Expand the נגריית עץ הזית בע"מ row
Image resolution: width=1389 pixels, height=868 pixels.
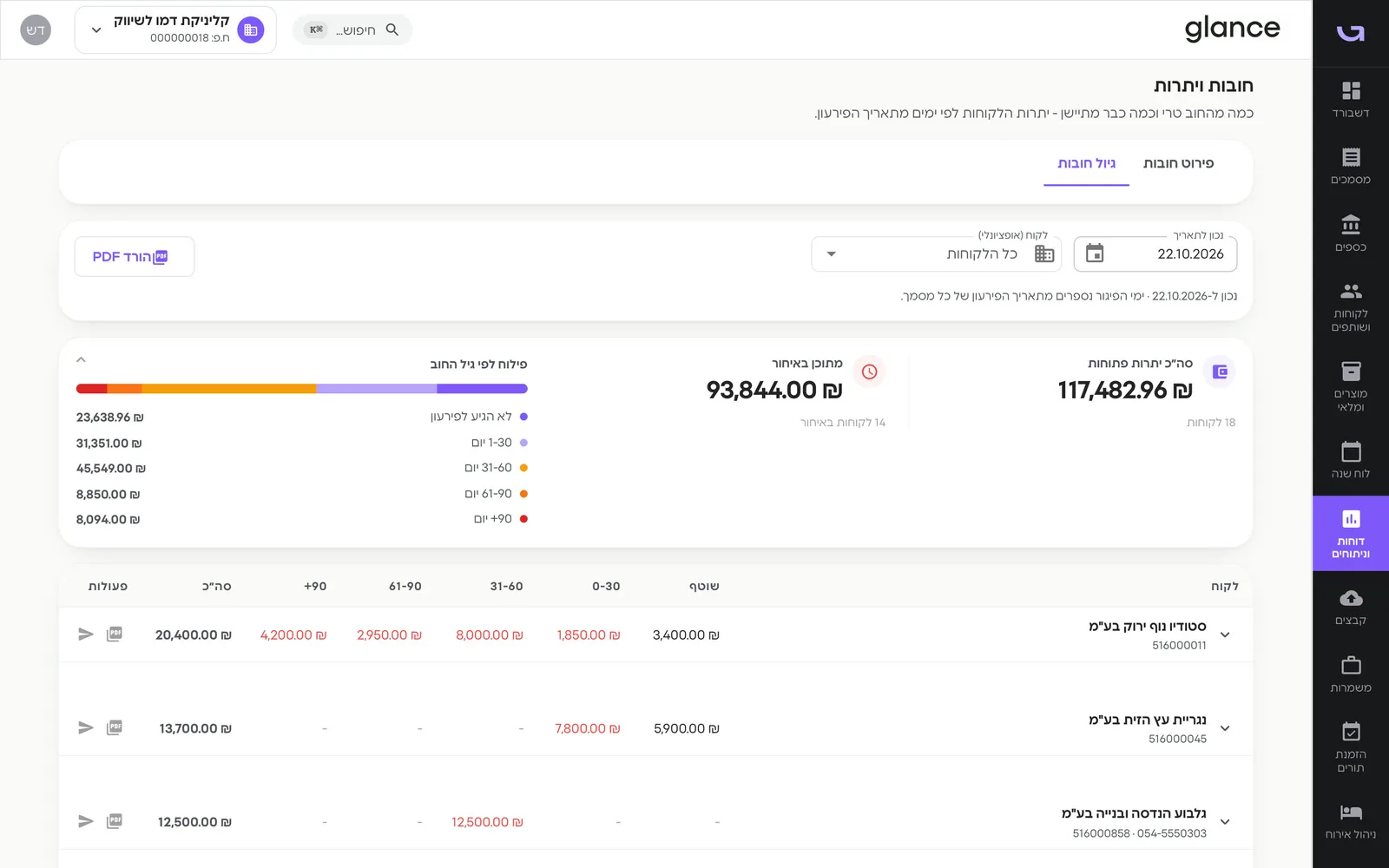coord(1225,728)
